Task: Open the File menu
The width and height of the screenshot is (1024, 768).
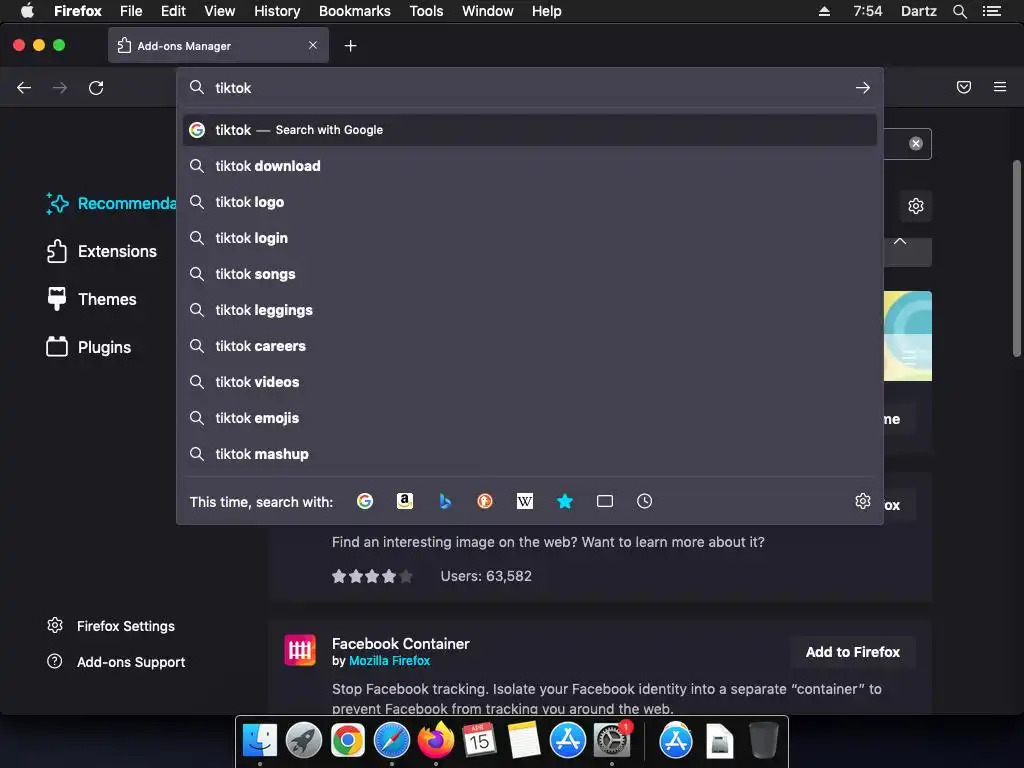Action: [x=131, y=11]
